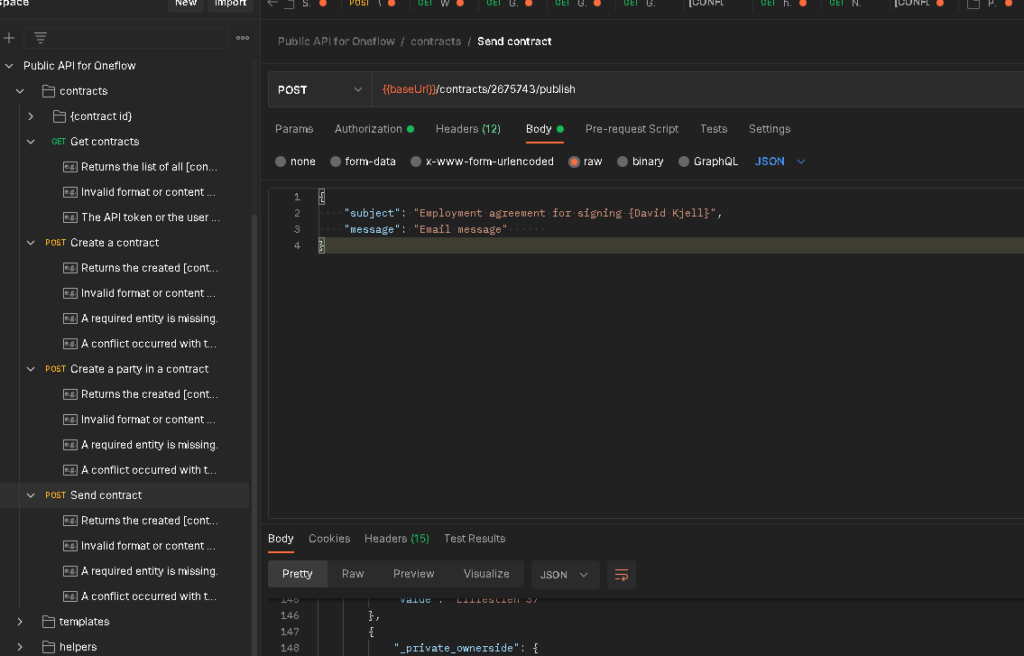Select the "form-data" body type radio
1024x656 pixels.
(x=336, y=161)
